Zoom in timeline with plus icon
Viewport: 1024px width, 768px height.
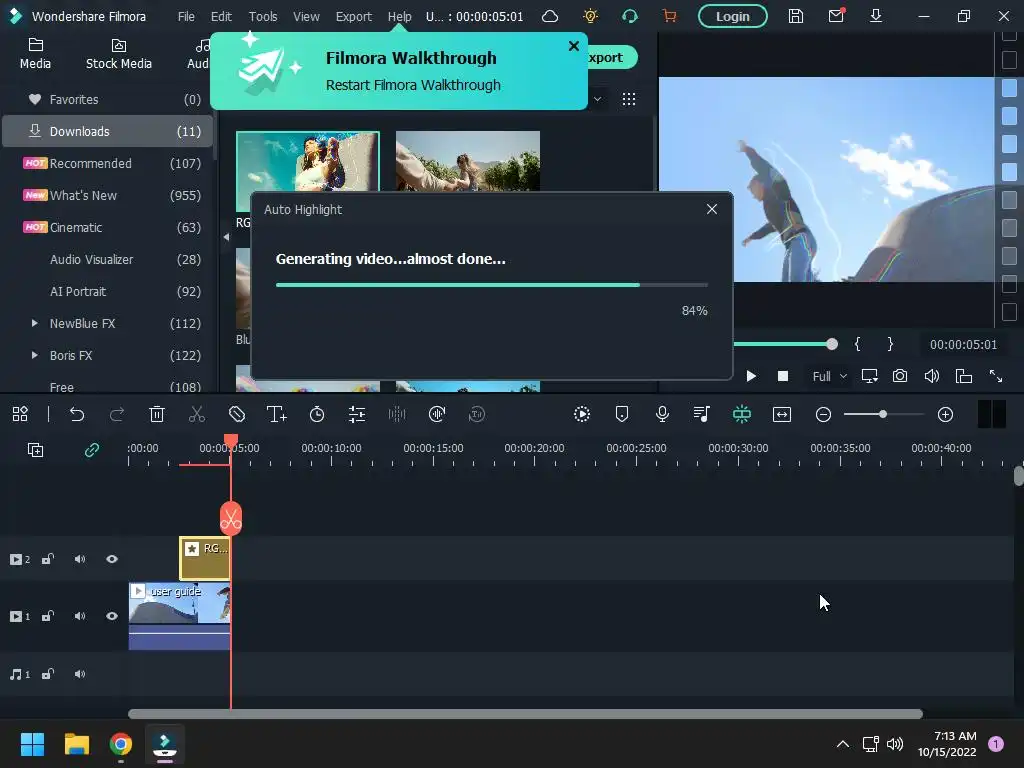pos(945,415)
